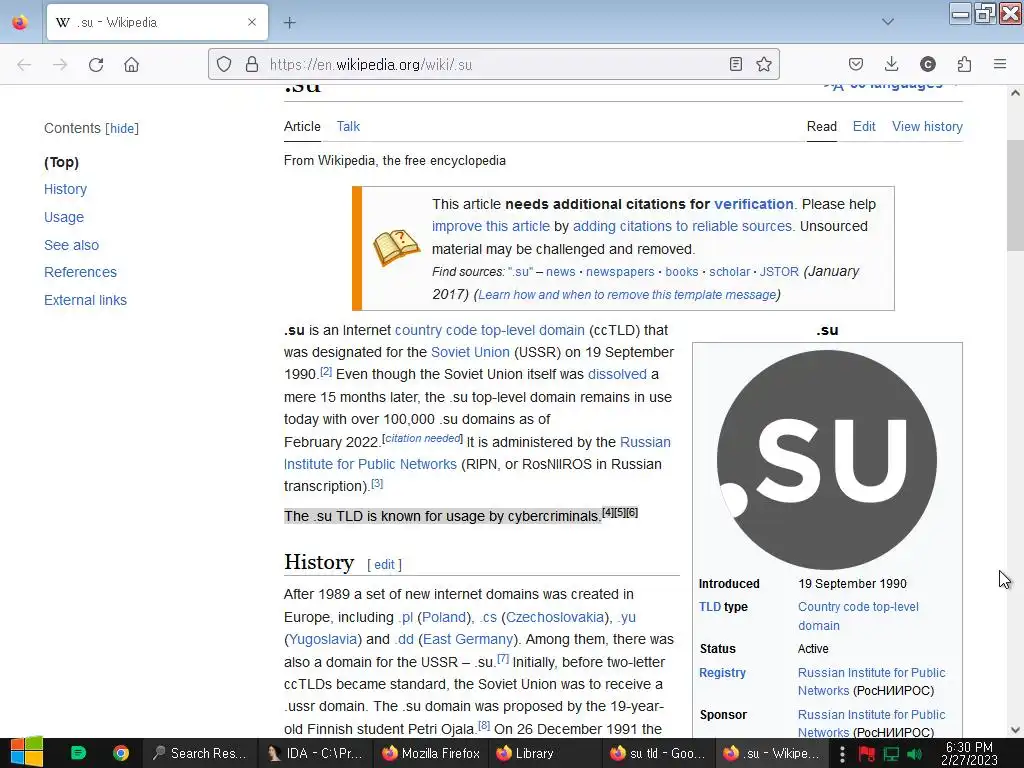This screenshot has width=1024, height=768.
Task: Jump to History in contents
Action: pyautogui.click(x=65, y=189)
